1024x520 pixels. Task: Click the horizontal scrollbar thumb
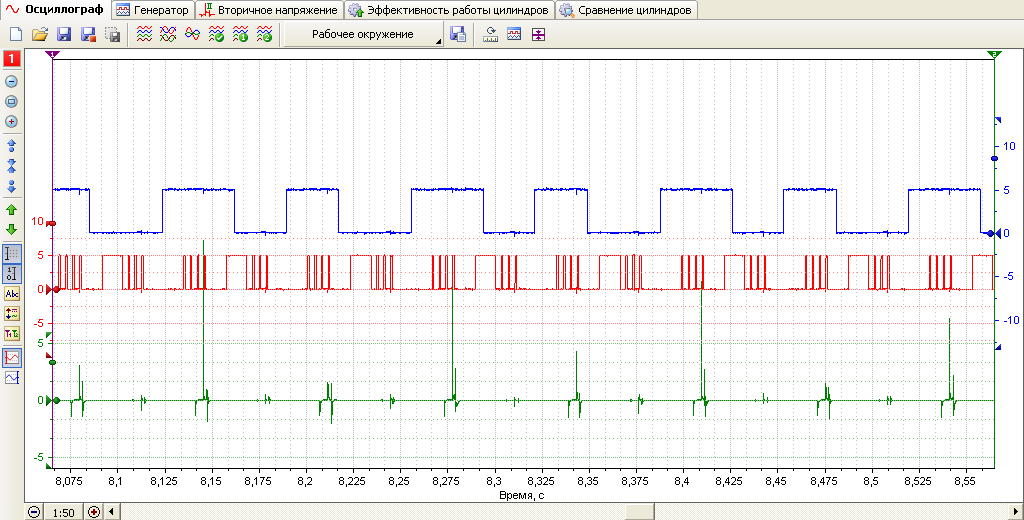[x=639, y=512]
